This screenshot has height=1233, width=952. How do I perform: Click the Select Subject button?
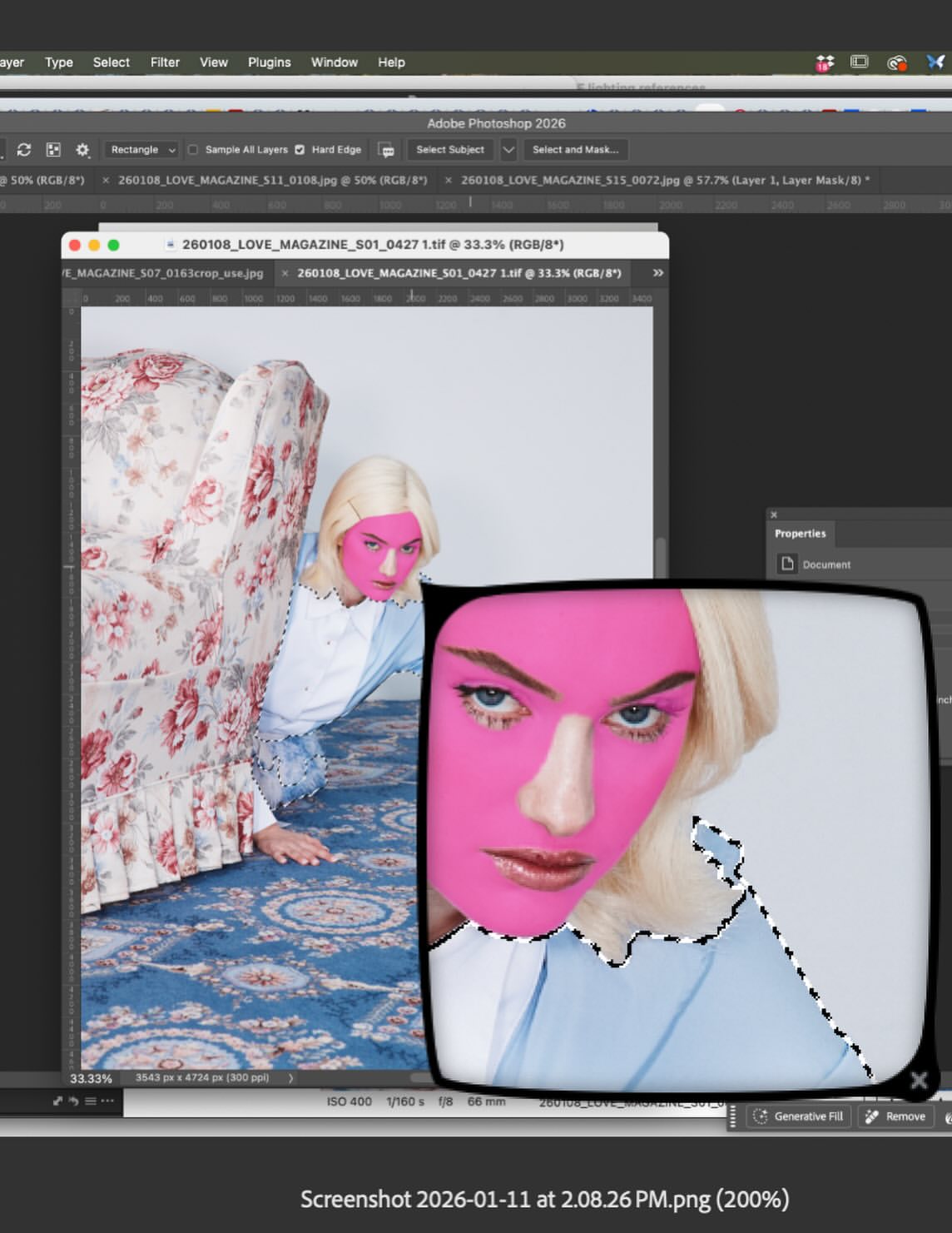(x=449, y=150)
